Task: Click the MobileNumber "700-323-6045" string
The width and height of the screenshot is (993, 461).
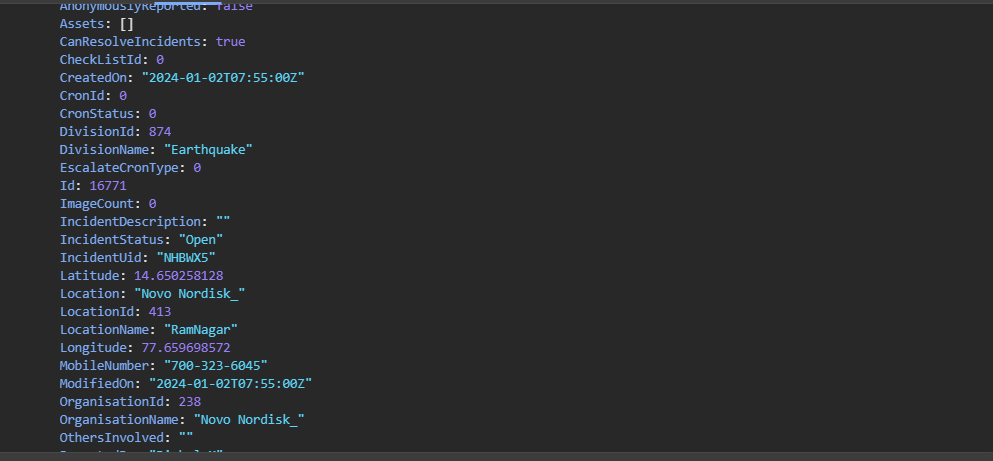Action: [211, 365]
